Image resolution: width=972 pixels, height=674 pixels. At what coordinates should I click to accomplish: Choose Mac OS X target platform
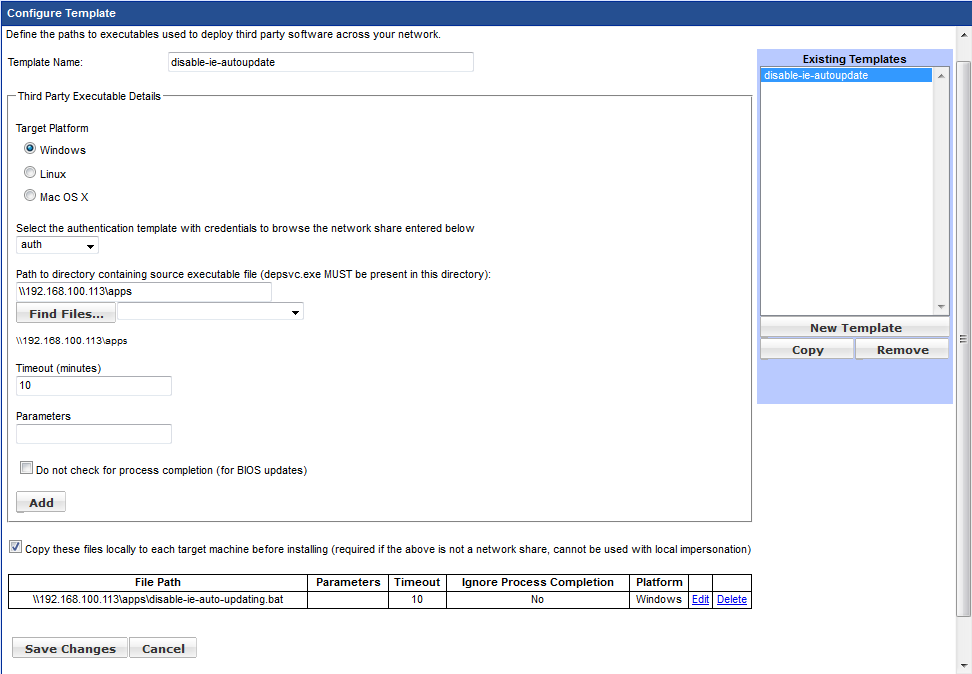[30, 196]
